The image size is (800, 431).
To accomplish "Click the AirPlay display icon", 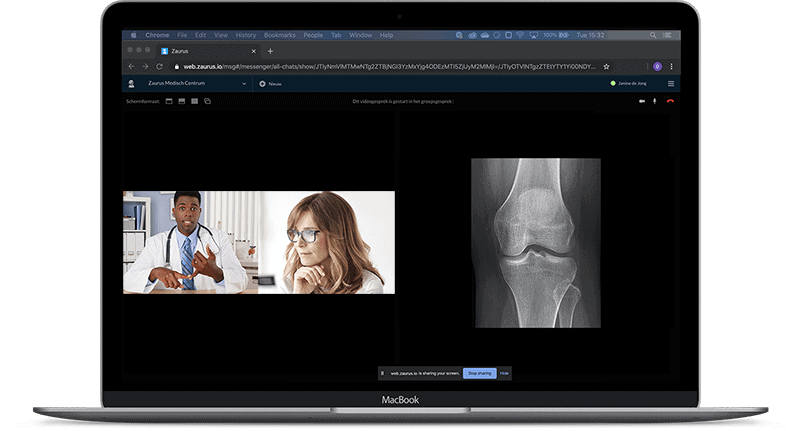I will [534, 35].
